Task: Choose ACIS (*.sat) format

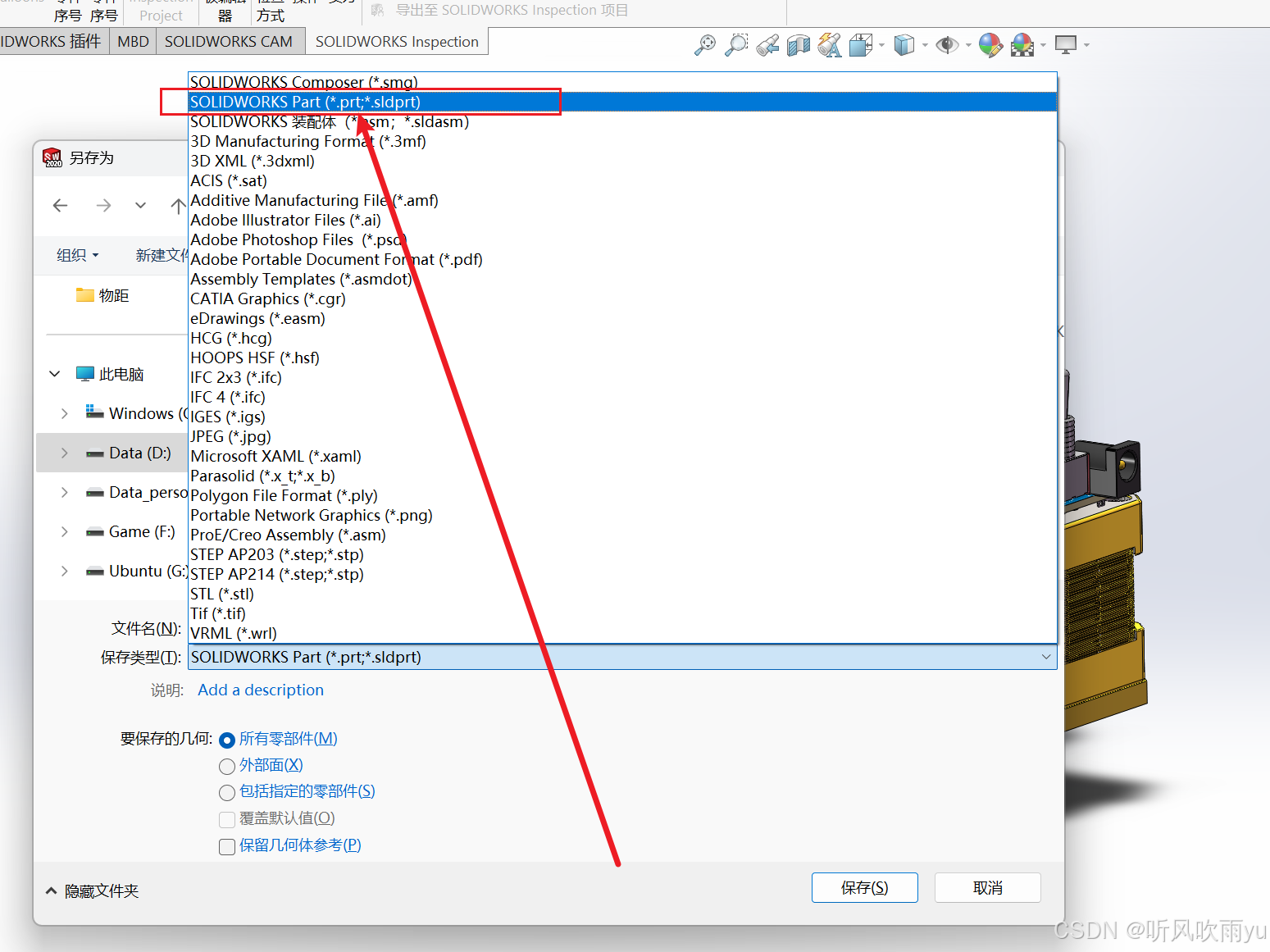Action: point(622,180)
